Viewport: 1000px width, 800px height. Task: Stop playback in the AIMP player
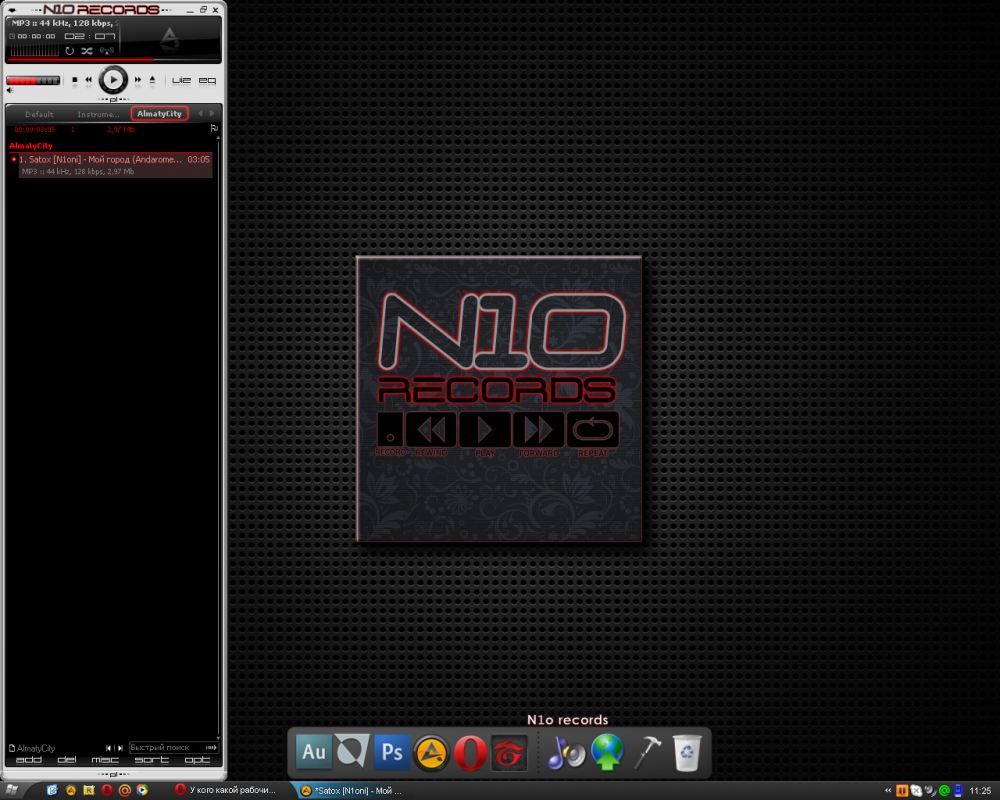coord(75,80)
